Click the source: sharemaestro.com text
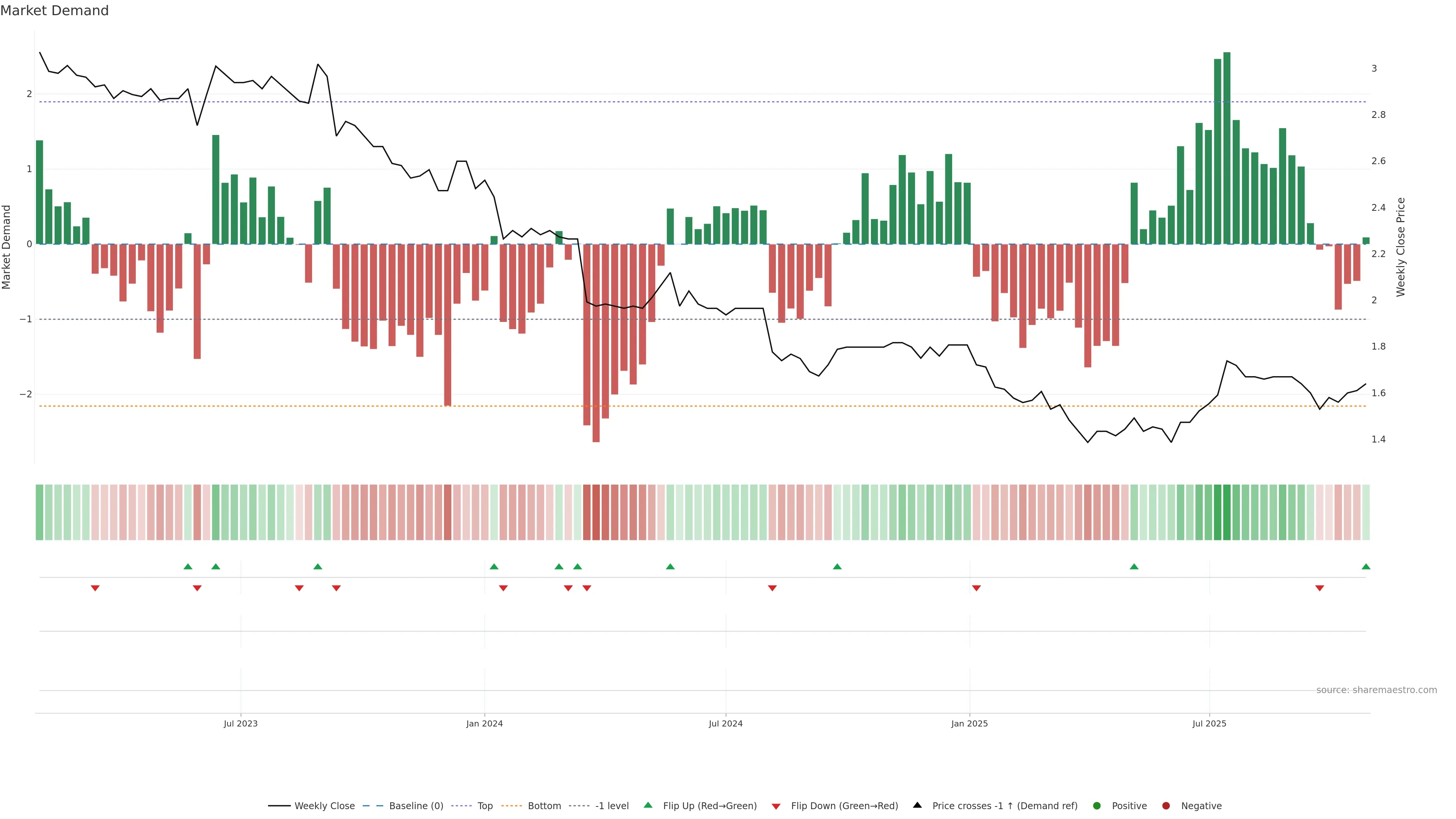This screenshot has width=1456, height=819. pos(1376,690)
